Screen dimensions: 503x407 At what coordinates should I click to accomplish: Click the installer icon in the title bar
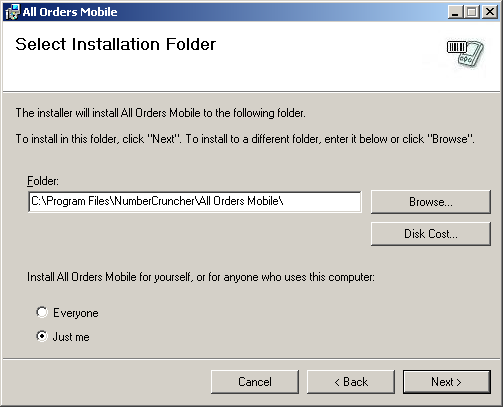point(12,12)
